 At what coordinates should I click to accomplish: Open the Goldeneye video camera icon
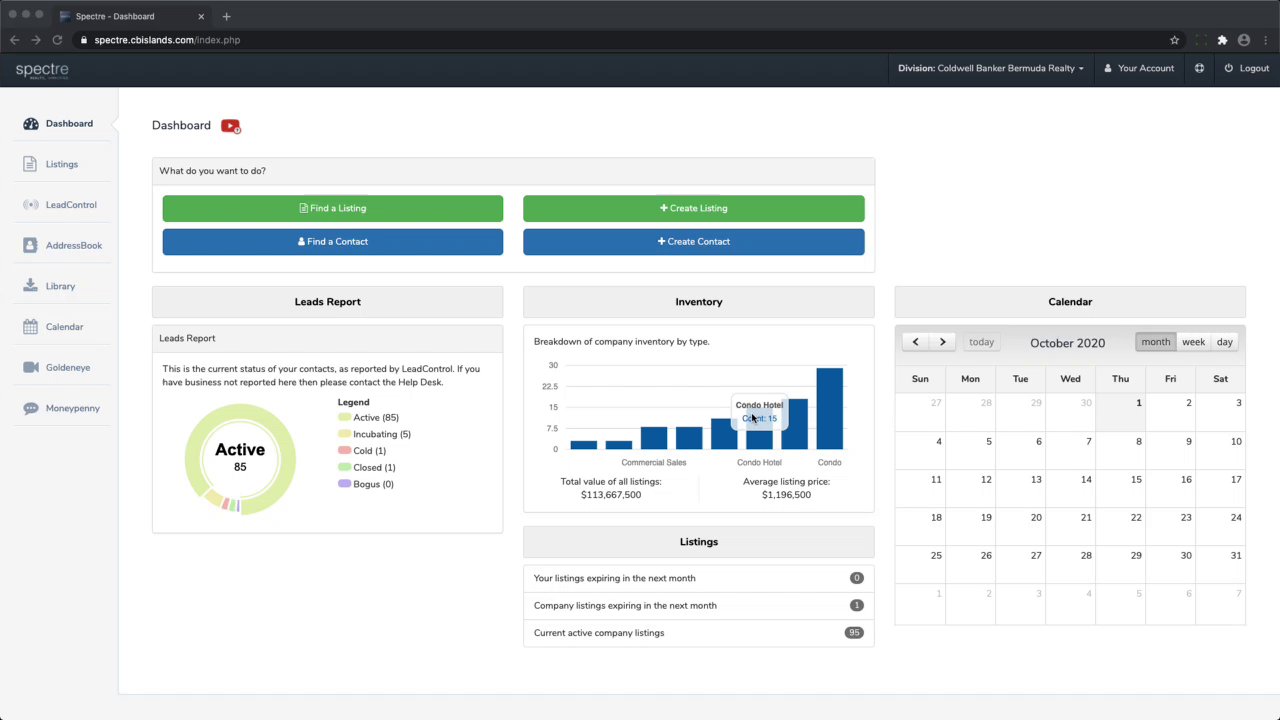[x=30, y=367]
